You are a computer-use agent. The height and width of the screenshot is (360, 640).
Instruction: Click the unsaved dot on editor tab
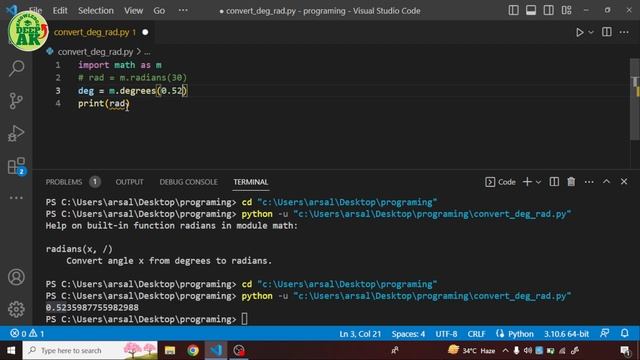click(145, 32)
